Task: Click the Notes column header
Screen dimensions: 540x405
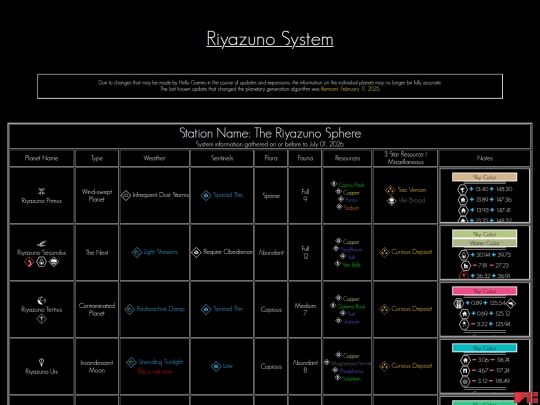Action: point(485,158)
